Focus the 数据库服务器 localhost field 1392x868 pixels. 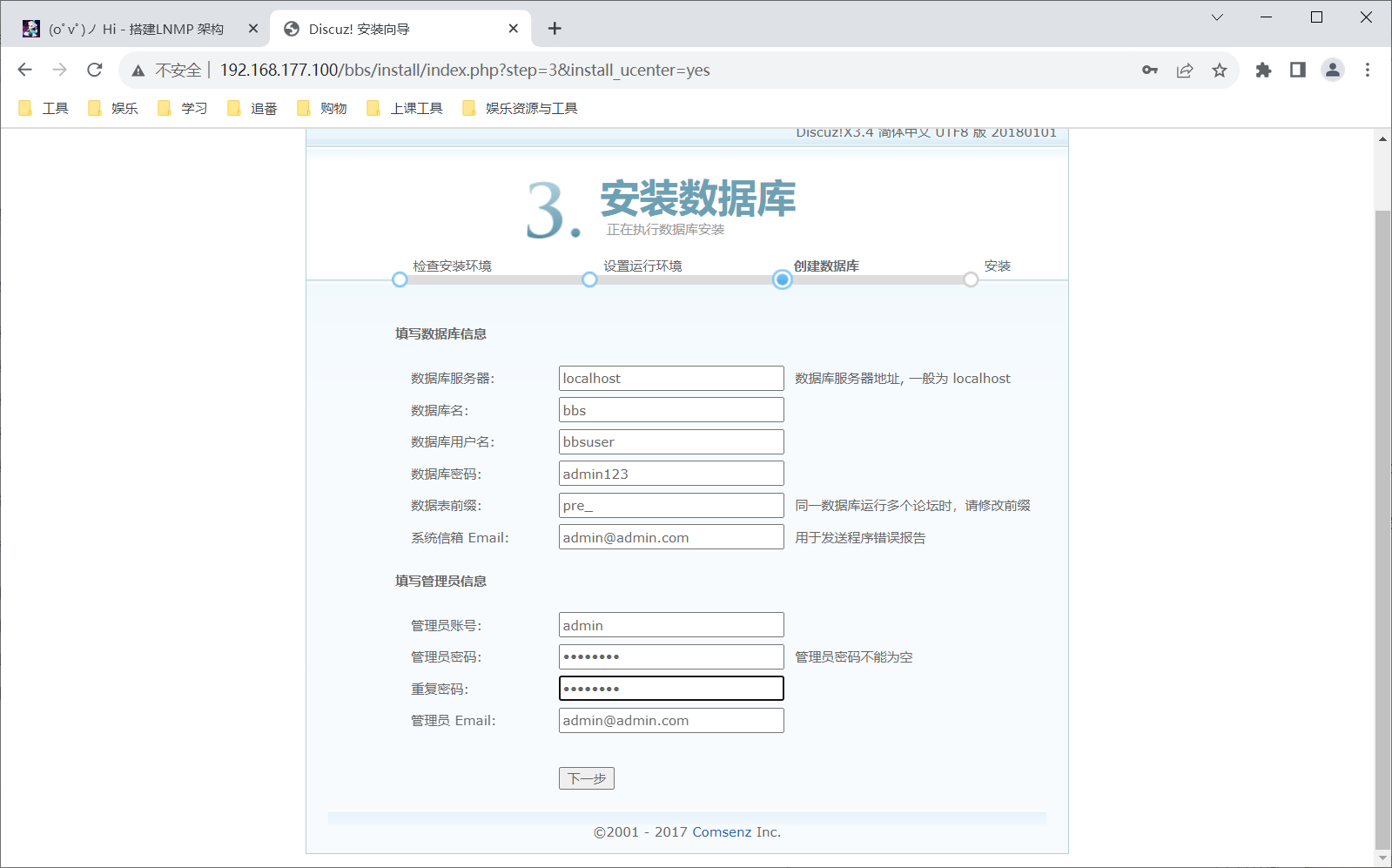coord(671,378)
